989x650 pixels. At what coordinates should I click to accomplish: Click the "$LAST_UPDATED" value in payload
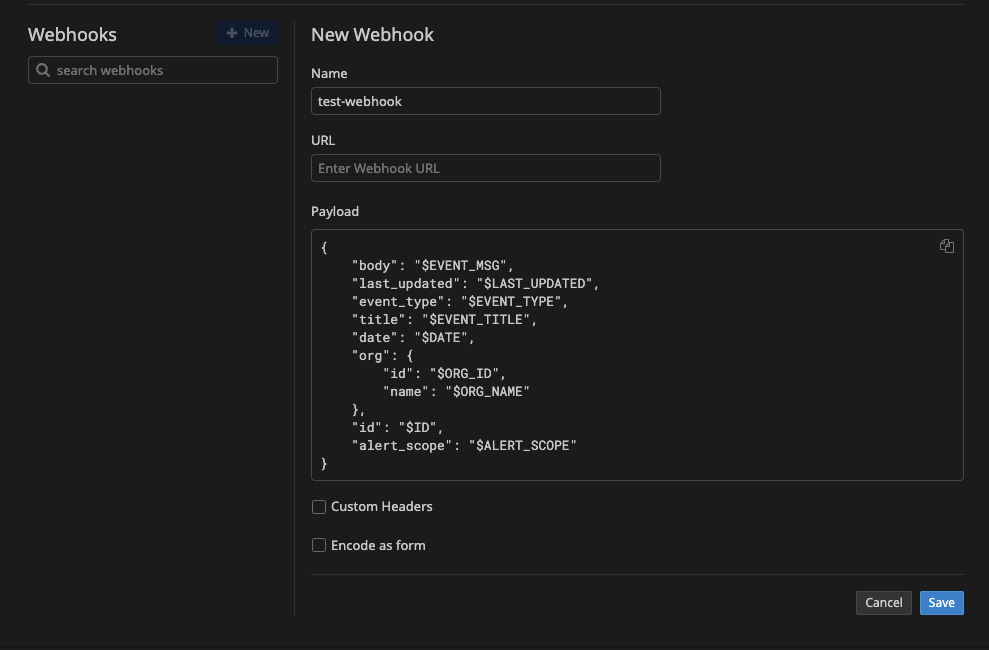coord(534,284)
